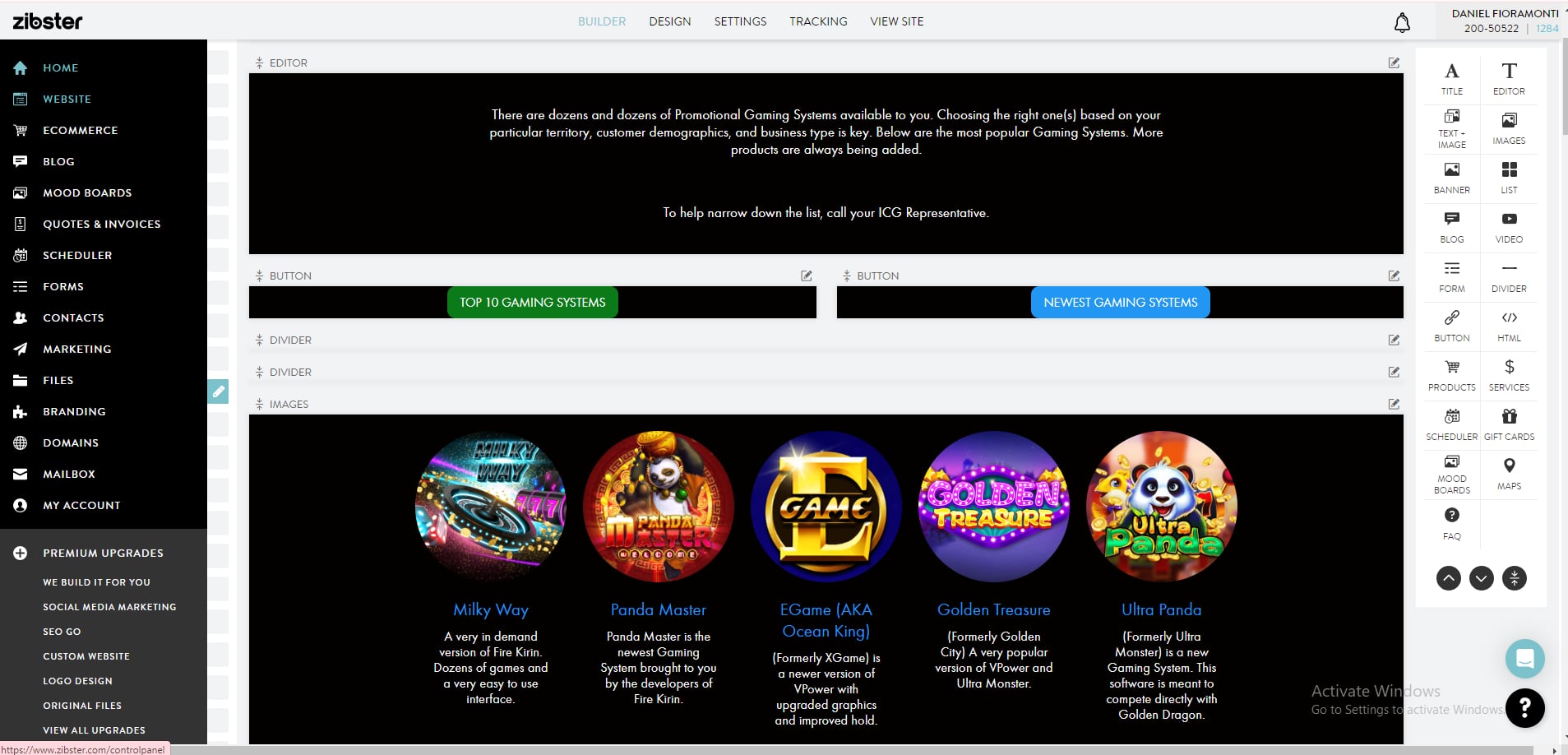Open the Milky Way link

coord(491,609)
